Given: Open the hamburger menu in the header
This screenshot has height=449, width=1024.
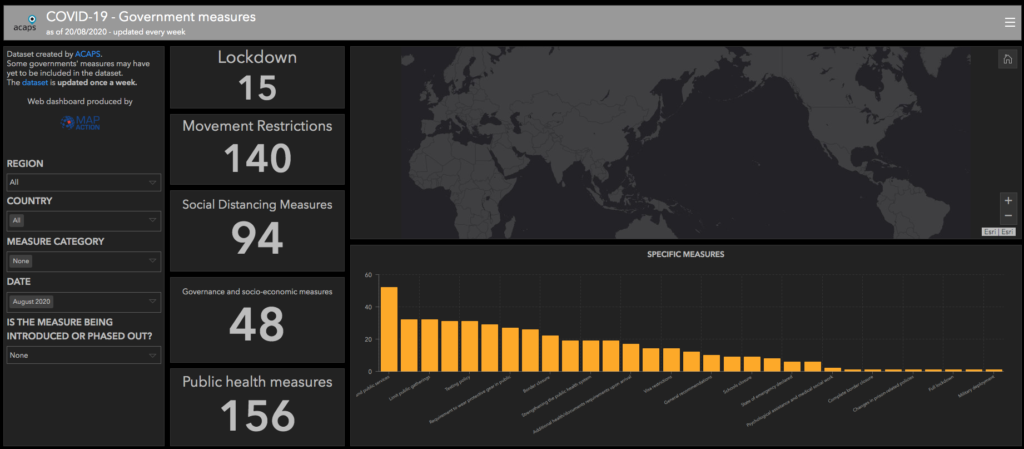Looking at the screenshot, I should (x=1009, y=22).
